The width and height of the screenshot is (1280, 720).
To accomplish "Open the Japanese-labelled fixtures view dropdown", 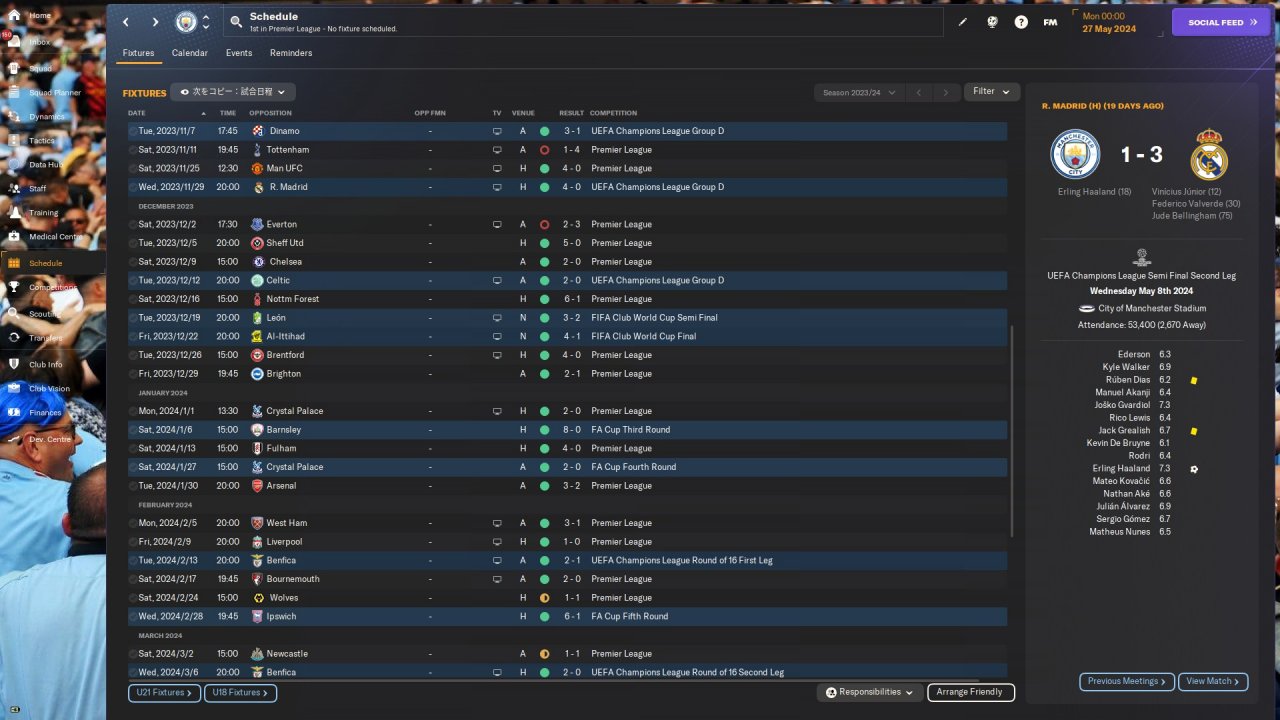I will click(x=232, y=92).
